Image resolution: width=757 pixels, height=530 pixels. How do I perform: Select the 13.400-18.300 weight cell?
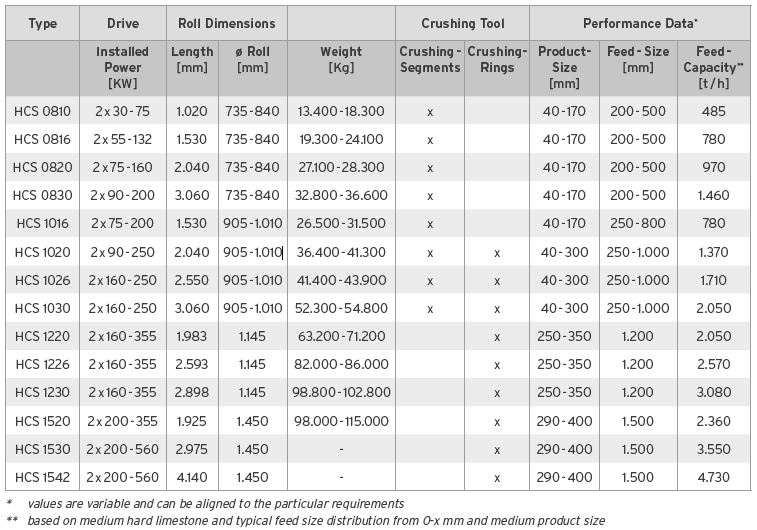coord(341,111)
